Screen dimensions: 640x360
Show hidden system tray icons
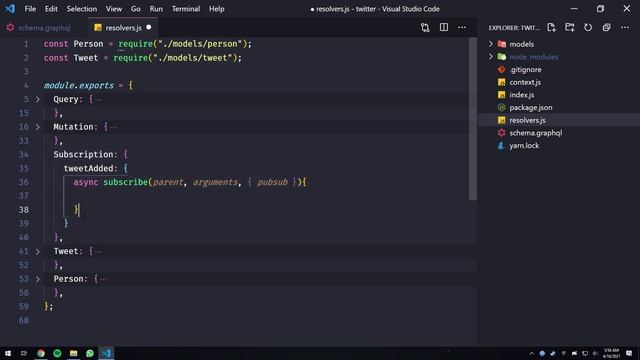click(531, 353)
